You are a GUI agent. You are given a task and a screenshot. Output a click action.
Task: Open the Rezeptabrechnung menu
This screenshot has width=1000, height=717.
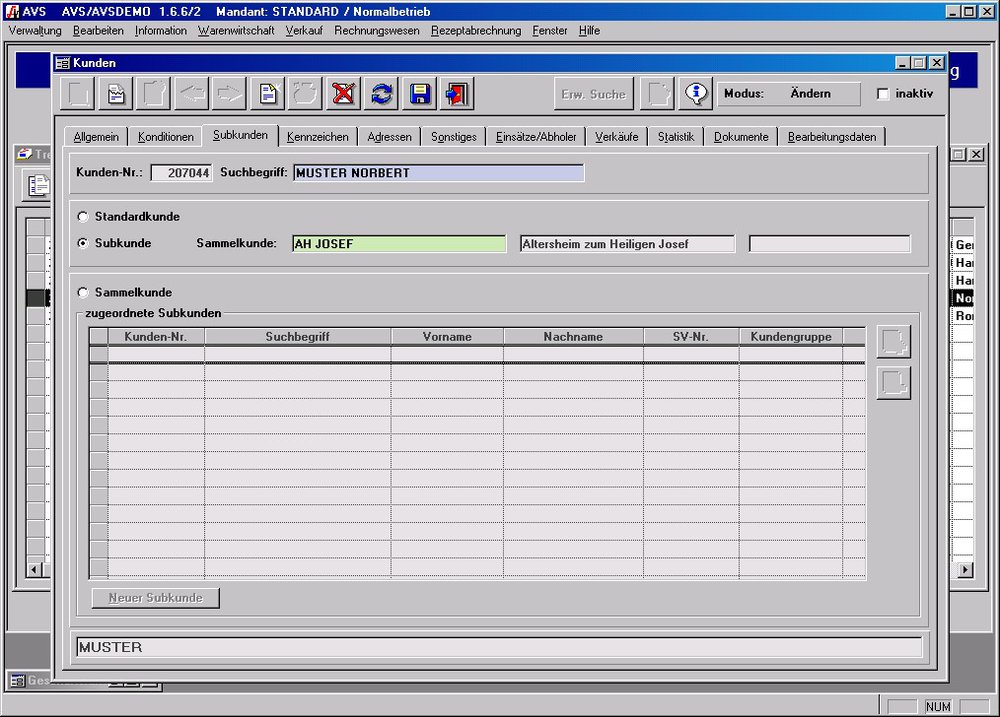click(476, 31)
